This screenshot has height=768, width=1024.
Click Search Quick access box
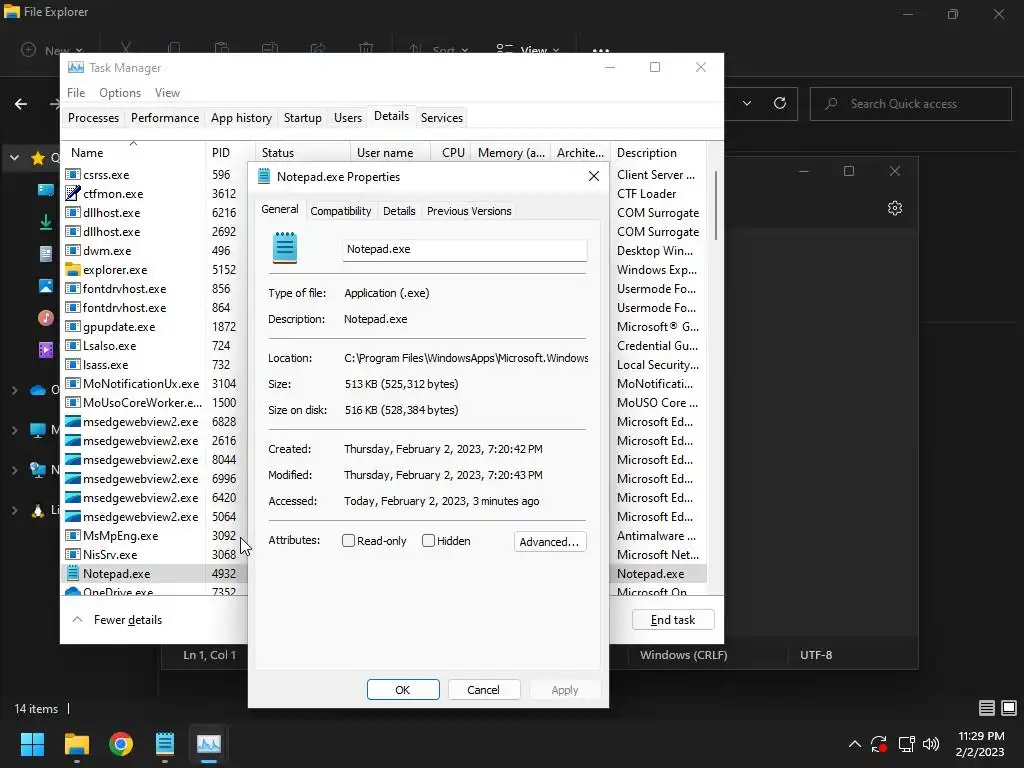pos(910,104)
